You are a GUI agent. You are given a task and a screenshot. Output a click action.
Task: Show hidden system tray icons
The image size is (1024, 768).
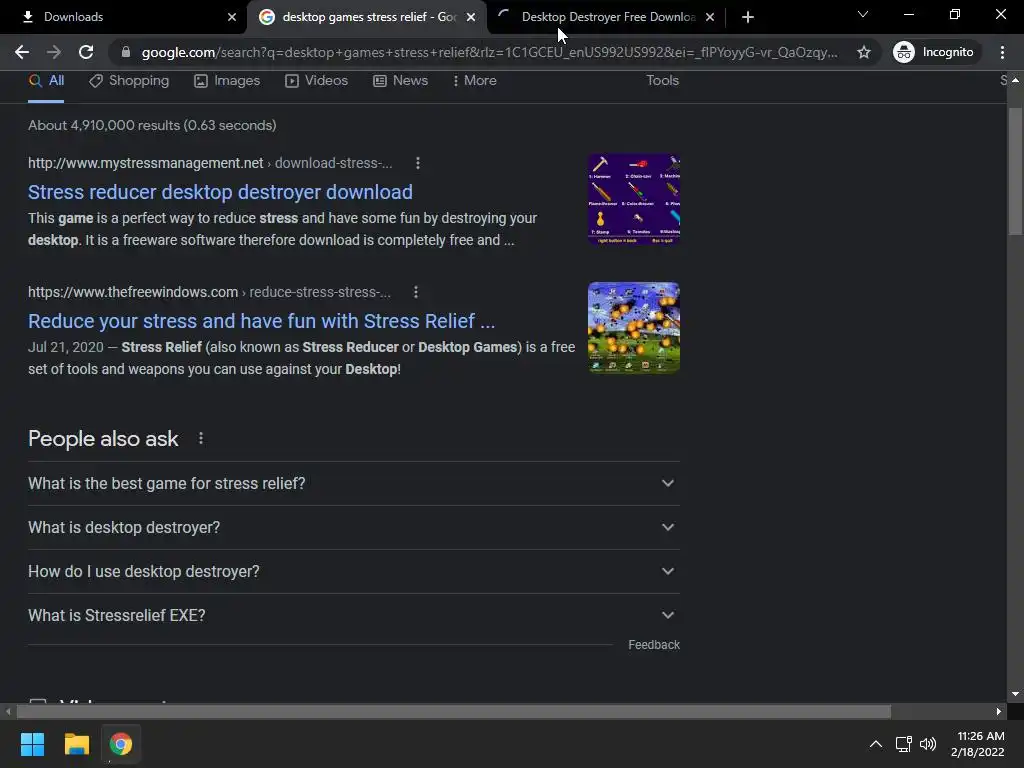(x=876, y=744)
